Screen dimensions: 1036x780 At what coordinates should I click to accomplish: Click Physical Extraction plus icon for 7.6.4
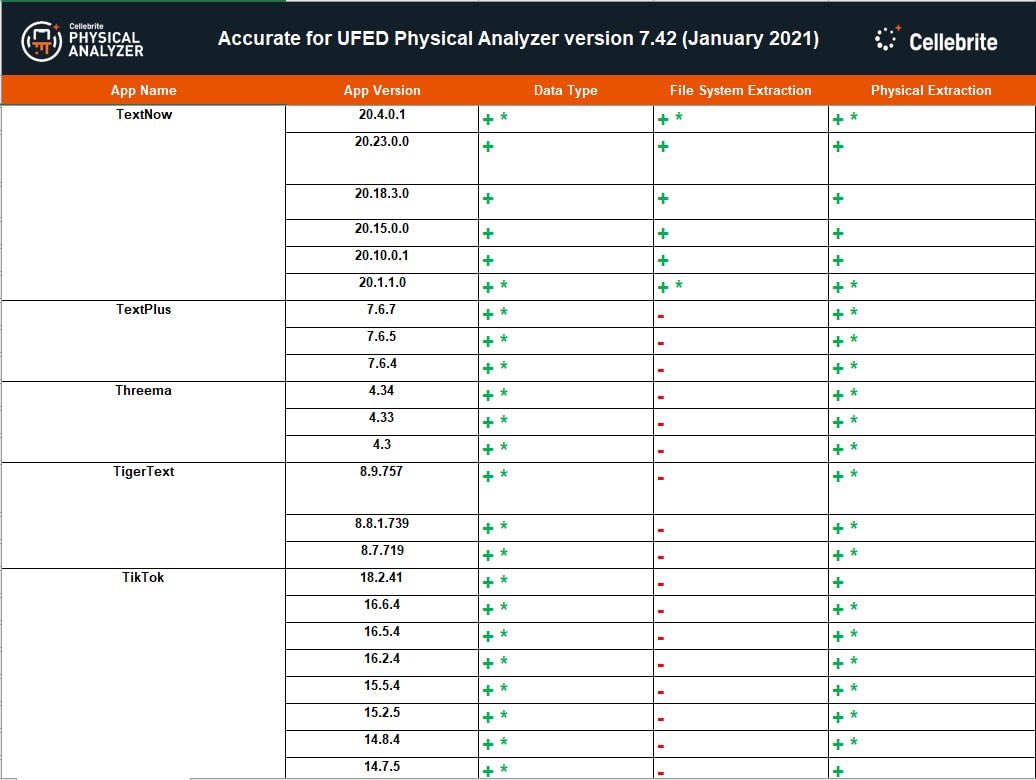tap(838, 369)
